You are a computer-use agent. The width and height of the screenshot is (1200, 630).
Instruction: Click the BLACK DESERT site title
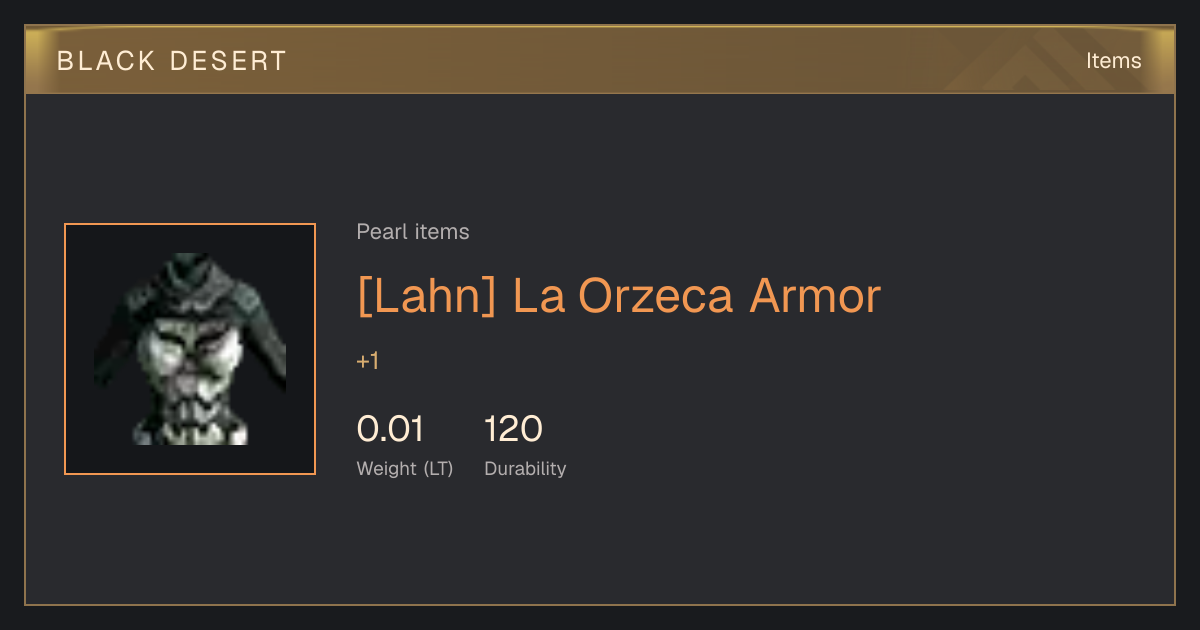tap(172, 61)
